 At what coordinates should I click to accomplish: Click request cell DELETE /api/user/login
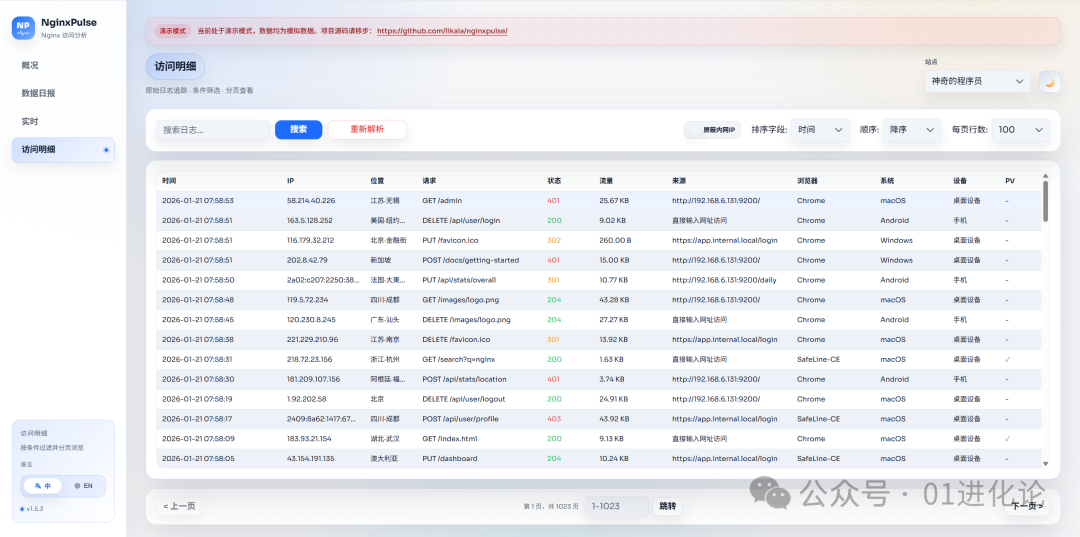[461, 221]
